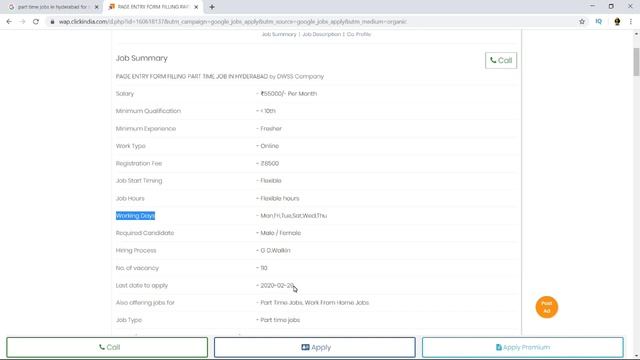640x360 pixels.
Task: Click the bottom Apply button
Action: pos(315,347)
